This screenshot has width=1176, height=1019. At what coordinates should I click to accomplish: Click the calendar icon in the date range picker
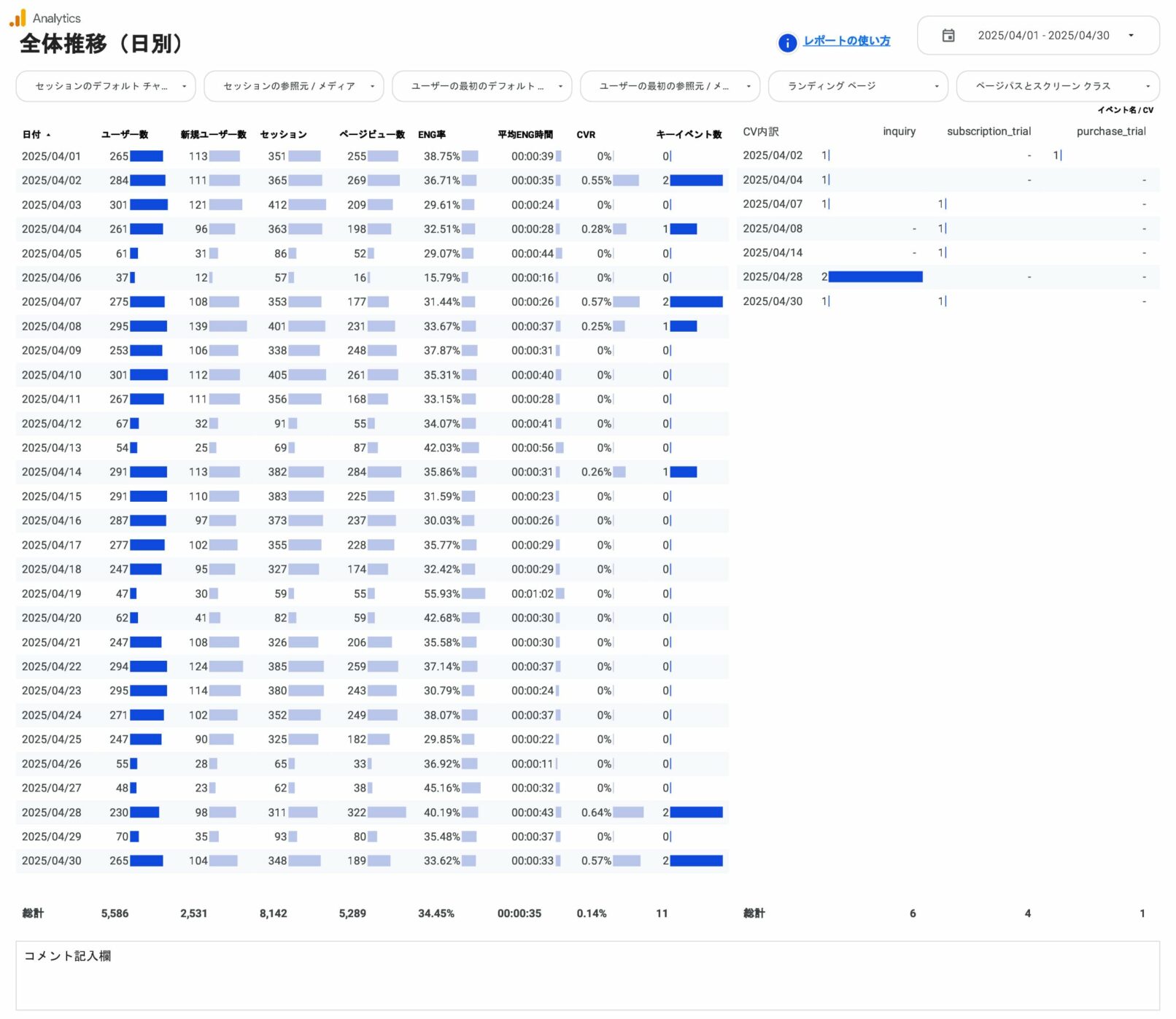(x=948, y=34)
